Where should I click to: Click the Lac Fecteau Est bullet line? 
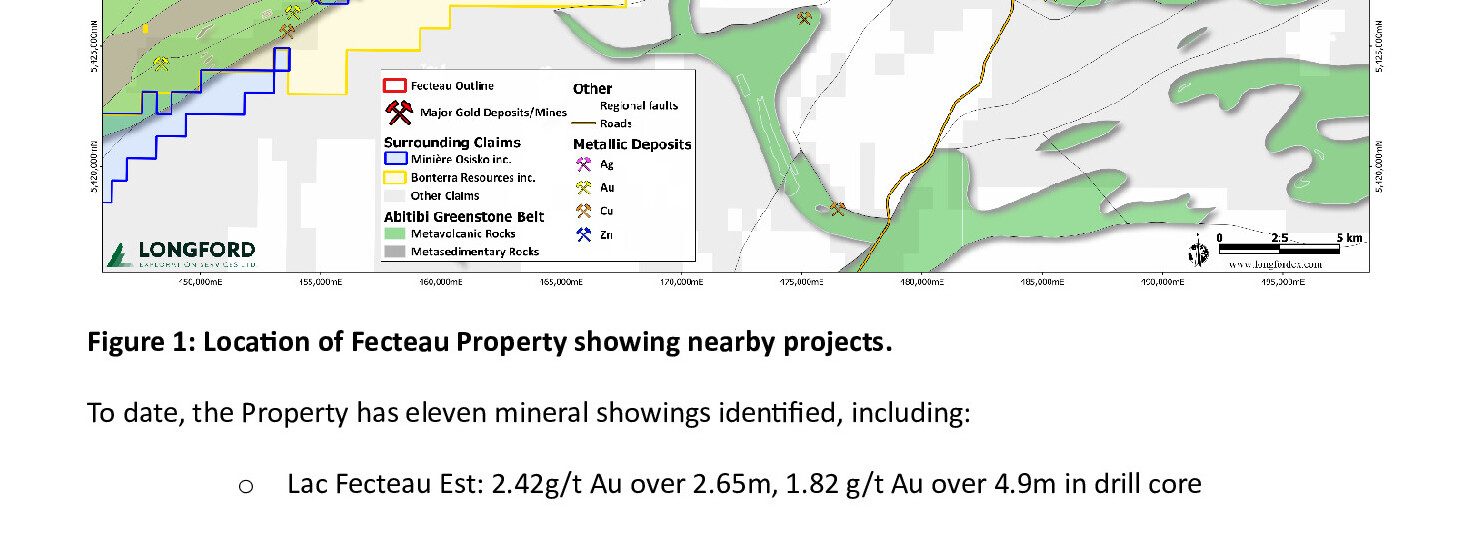pyautogui.click(x=743, y=484)
